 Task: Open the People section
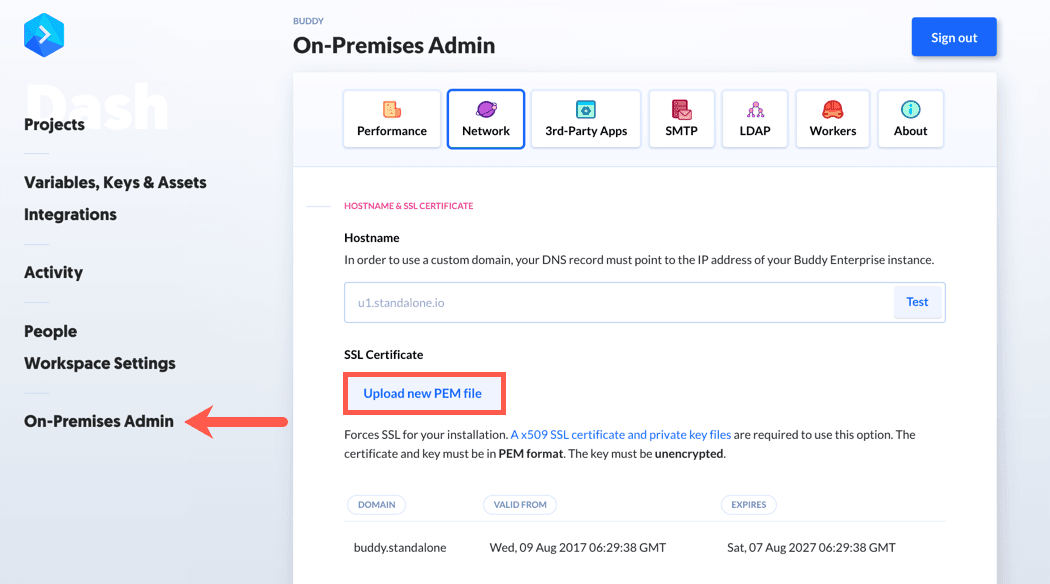point(50,331)
